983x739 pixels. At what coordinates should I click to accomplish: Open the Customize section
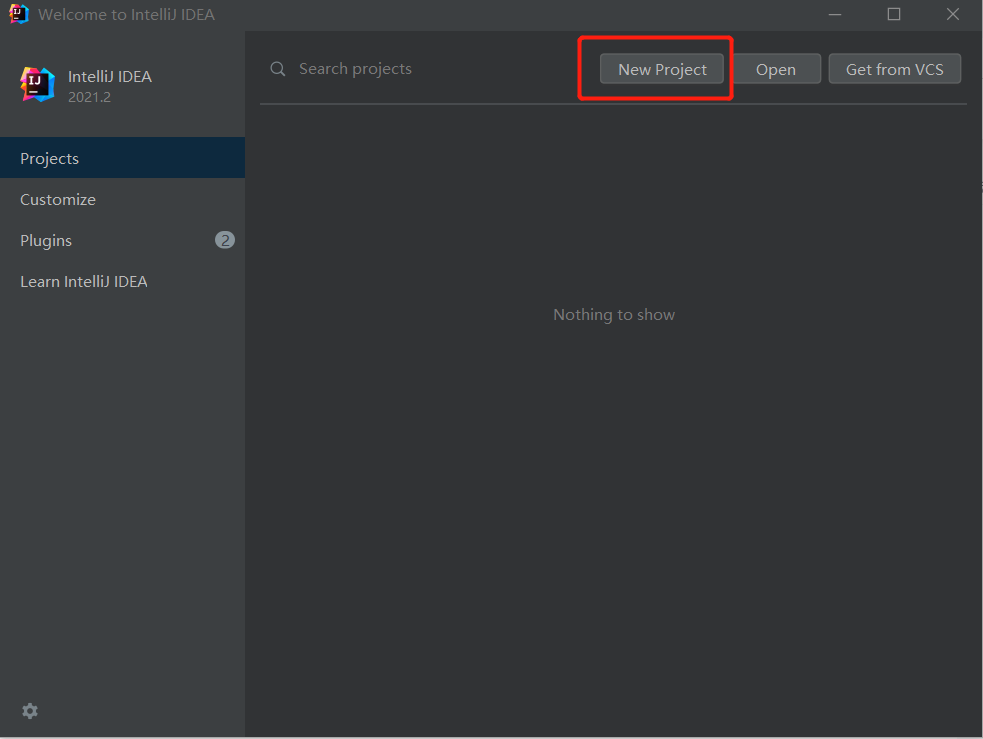tap(122, 199)
